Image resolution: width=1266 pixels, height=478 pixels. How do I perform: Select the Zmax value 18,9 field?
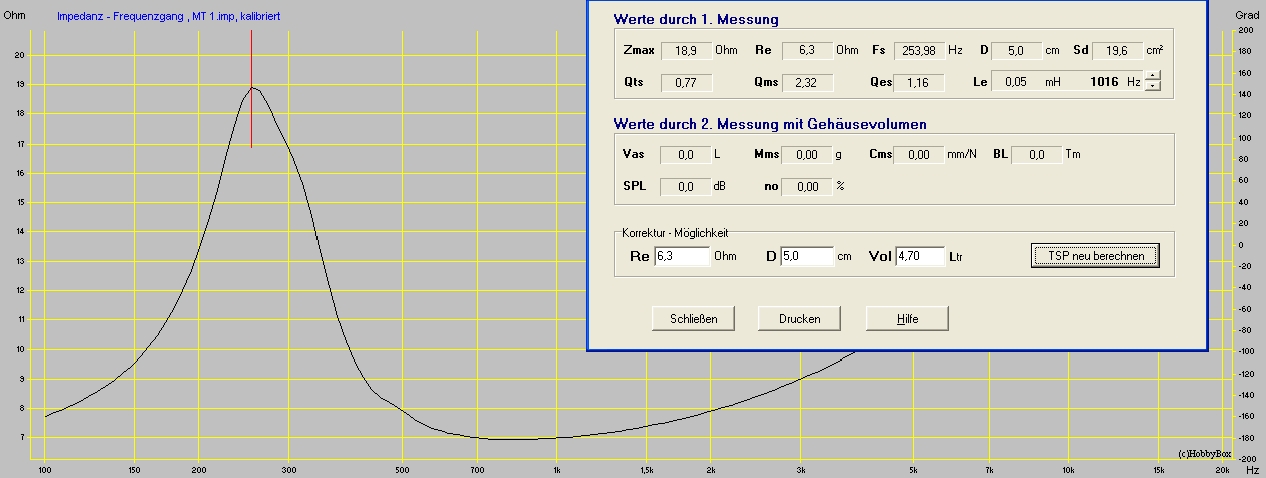pos(687,50)
